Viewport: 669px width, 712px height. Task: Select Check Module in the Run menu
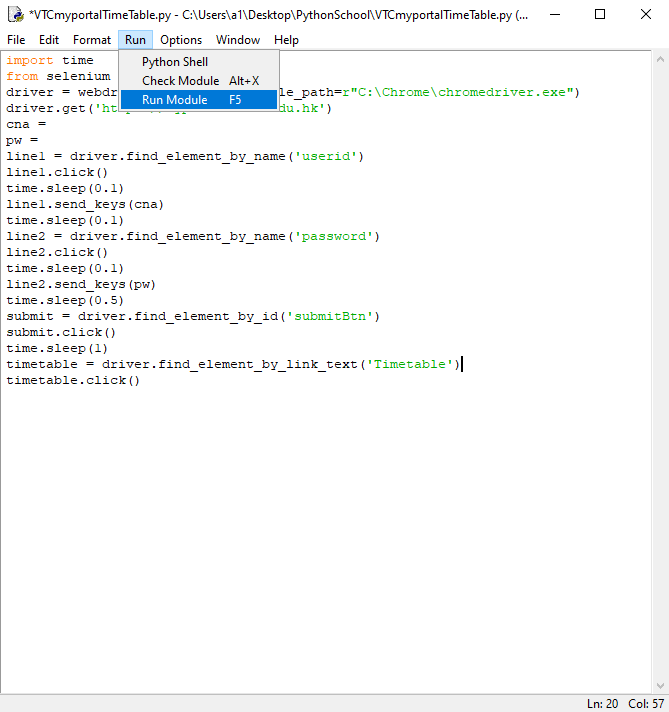tap(180, 81)
